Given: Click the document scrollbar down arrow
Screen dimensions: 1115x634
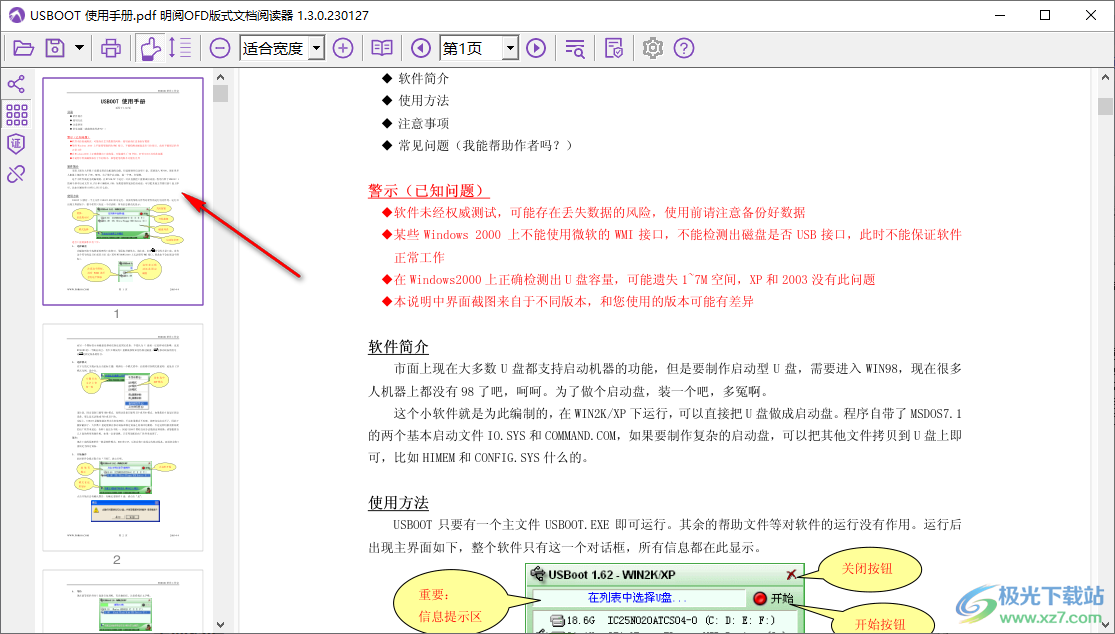Looking at the screenshot, I should 1105,625.
